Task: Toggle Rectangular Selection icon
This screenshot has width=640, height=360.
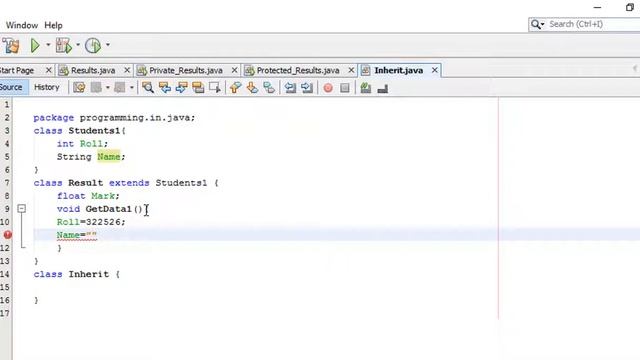Action: click(x=215, y=88)
